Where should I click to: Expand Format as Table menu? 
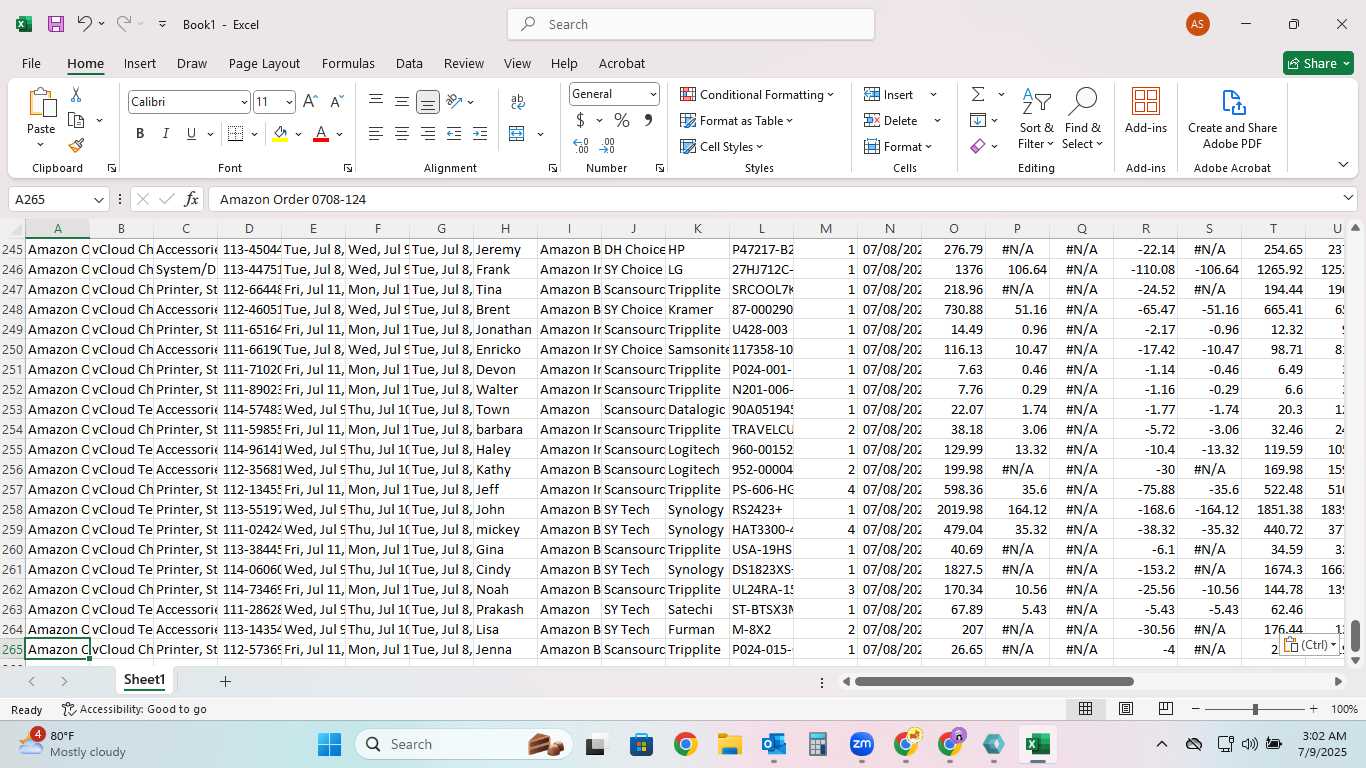737,120
